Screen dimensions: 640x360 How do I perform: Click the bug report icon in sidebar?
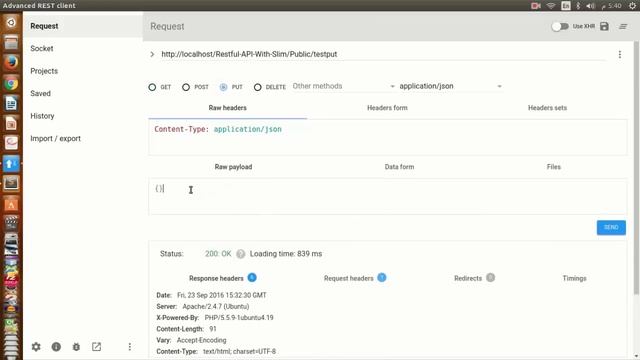click(x=76, y=347)
